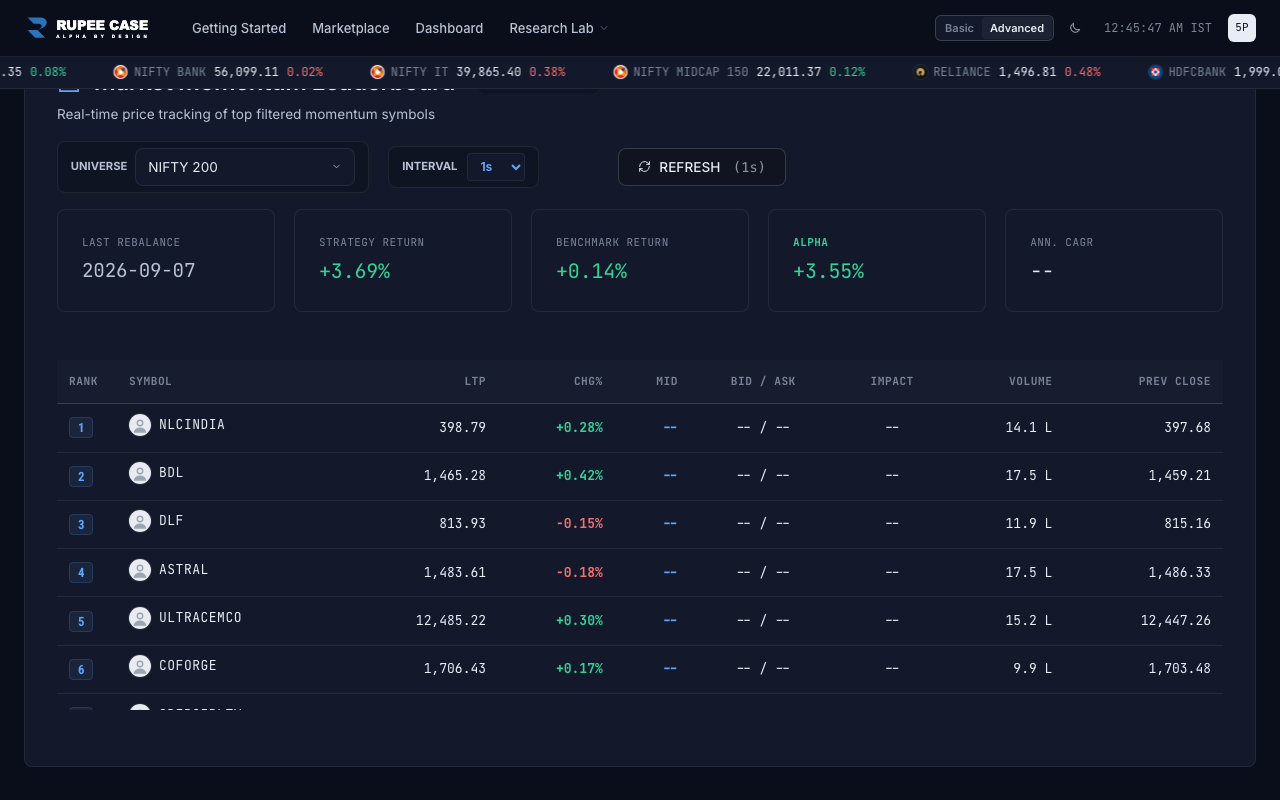
Task: Click the COFORGE symbol avatar icon
Action: click(140, 666)
